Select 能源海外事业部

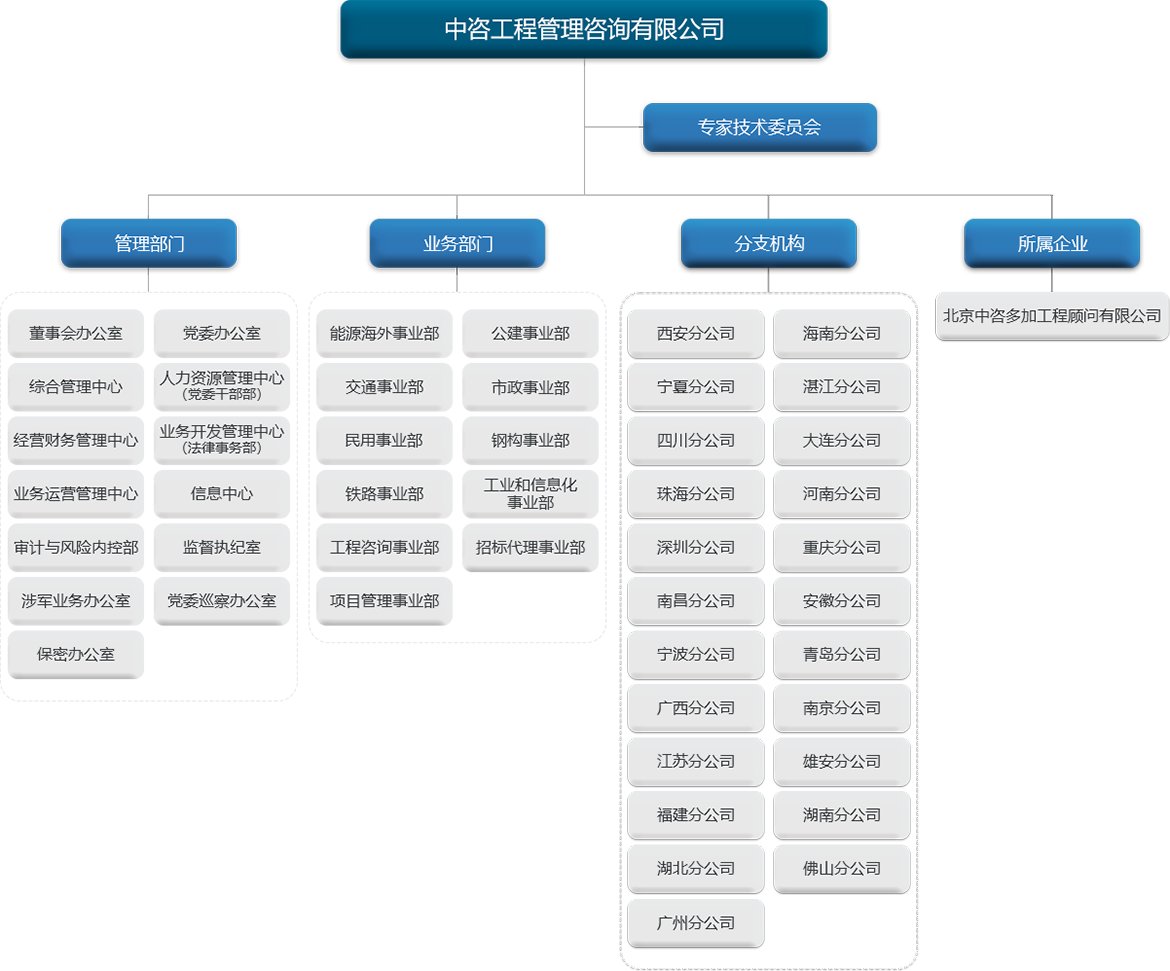coord(384,334)
